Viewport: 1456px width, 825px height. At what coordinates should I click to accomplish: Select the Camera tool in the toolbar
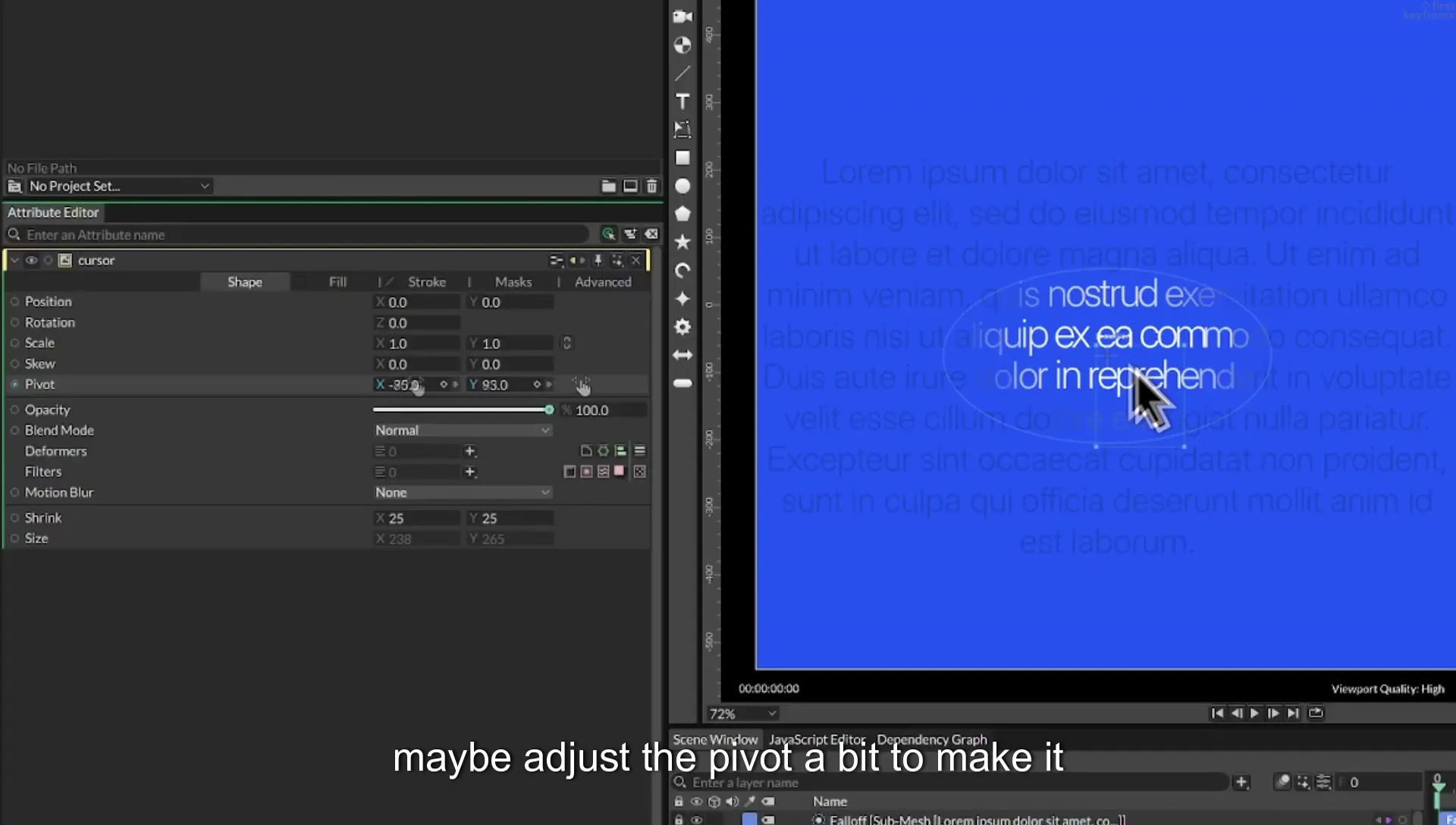point(682,16)
